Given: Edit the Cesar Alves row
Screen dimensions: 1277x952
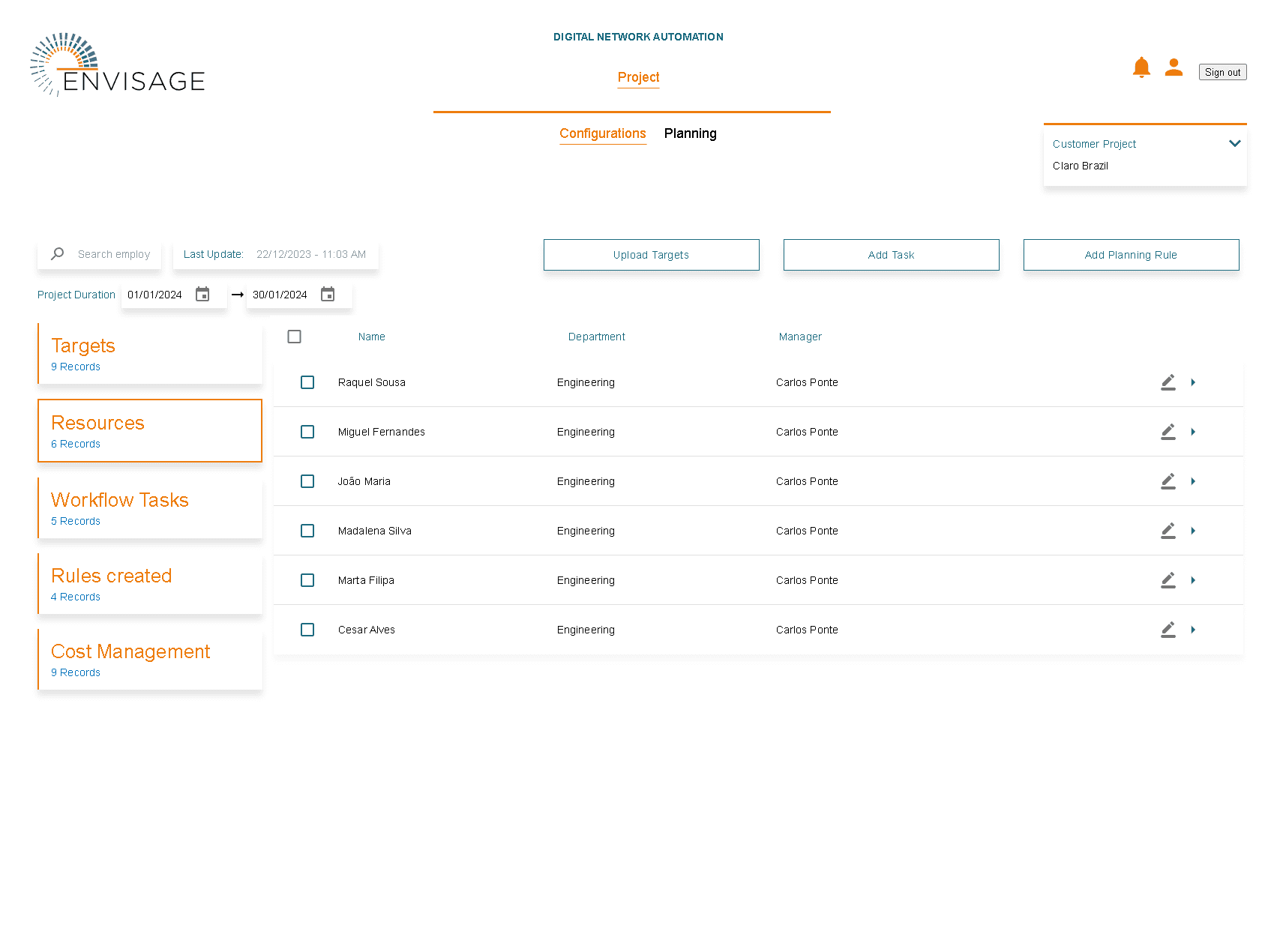Looking at the screenshot, I should [1168, 630].
